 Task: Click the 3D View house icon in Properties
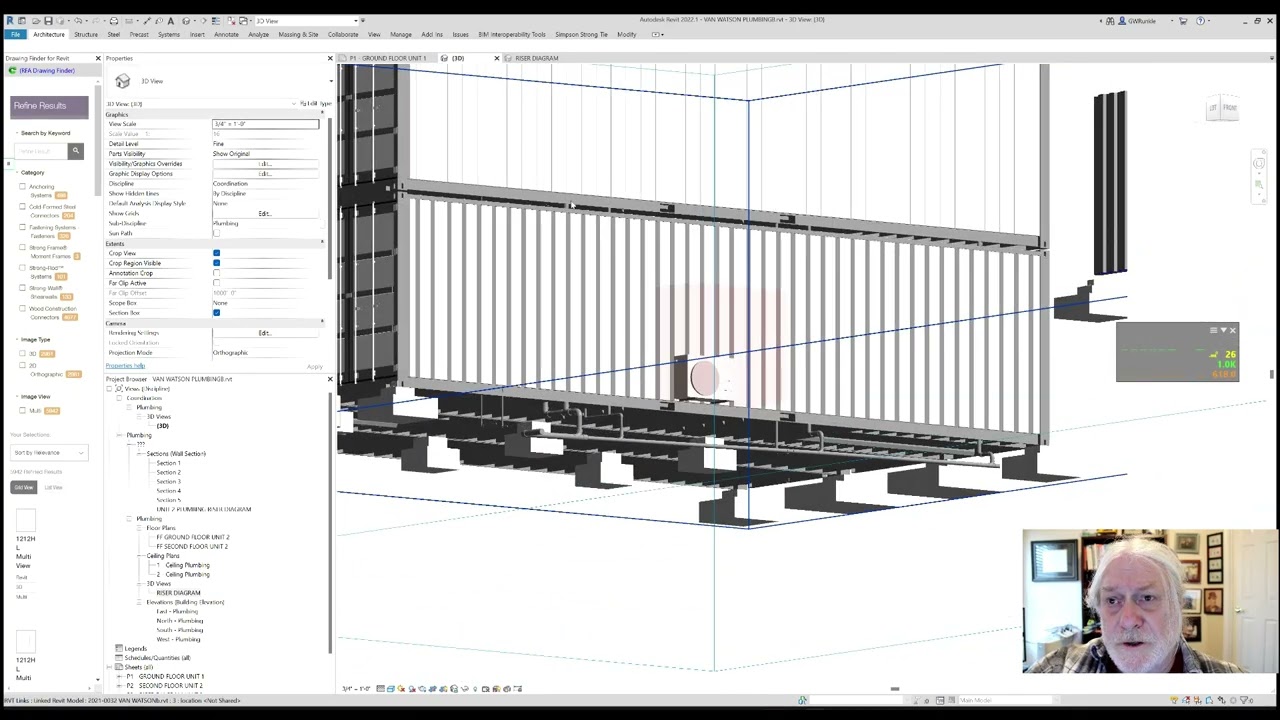(122, 81)
